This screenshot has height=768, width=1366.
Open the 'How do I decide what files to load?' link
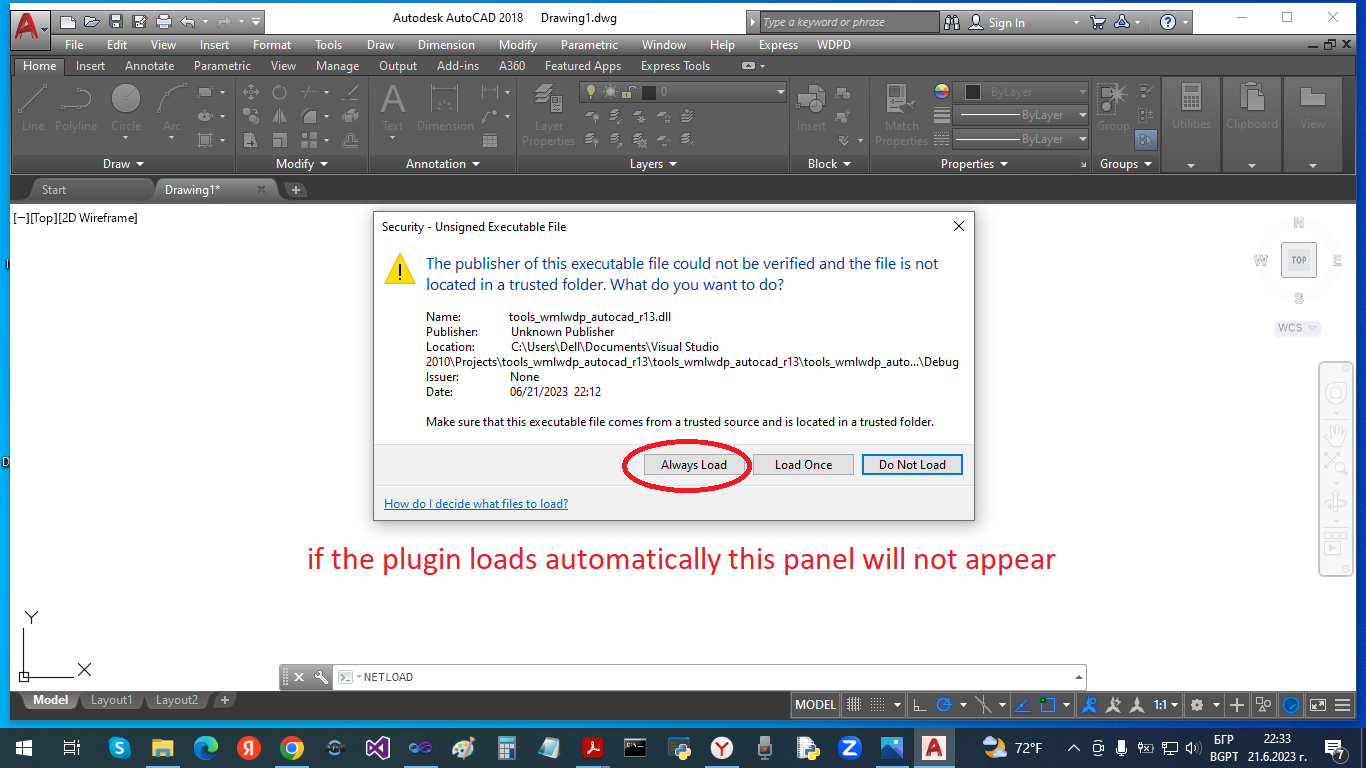476,504
